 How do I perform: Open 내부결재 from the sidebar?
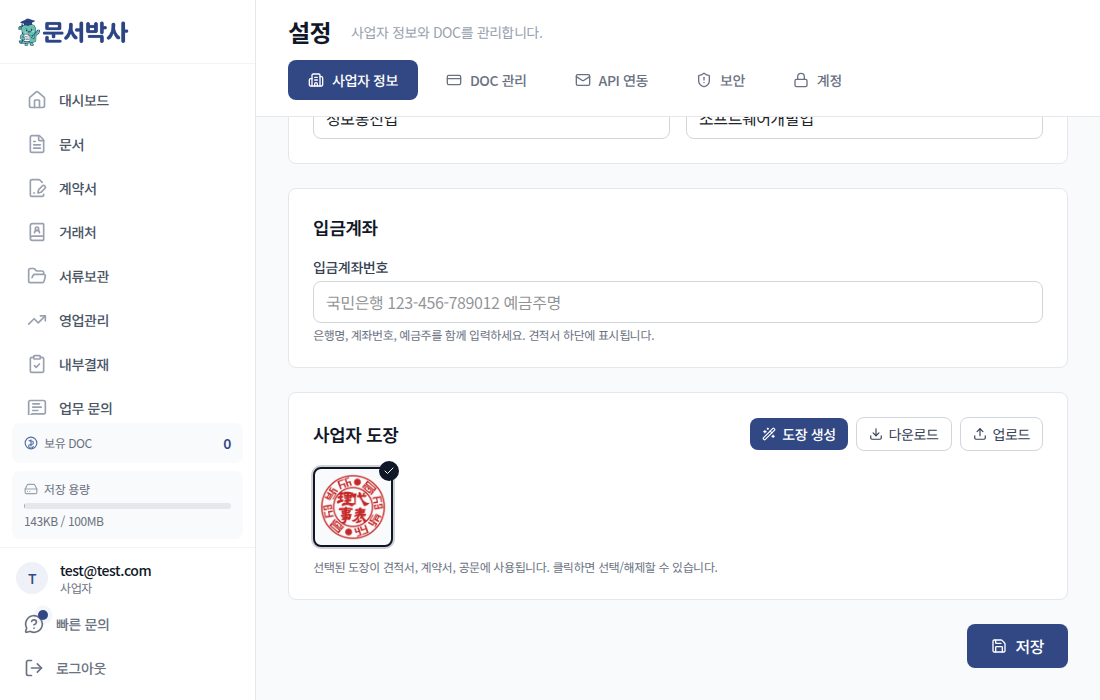pos(35,363)
